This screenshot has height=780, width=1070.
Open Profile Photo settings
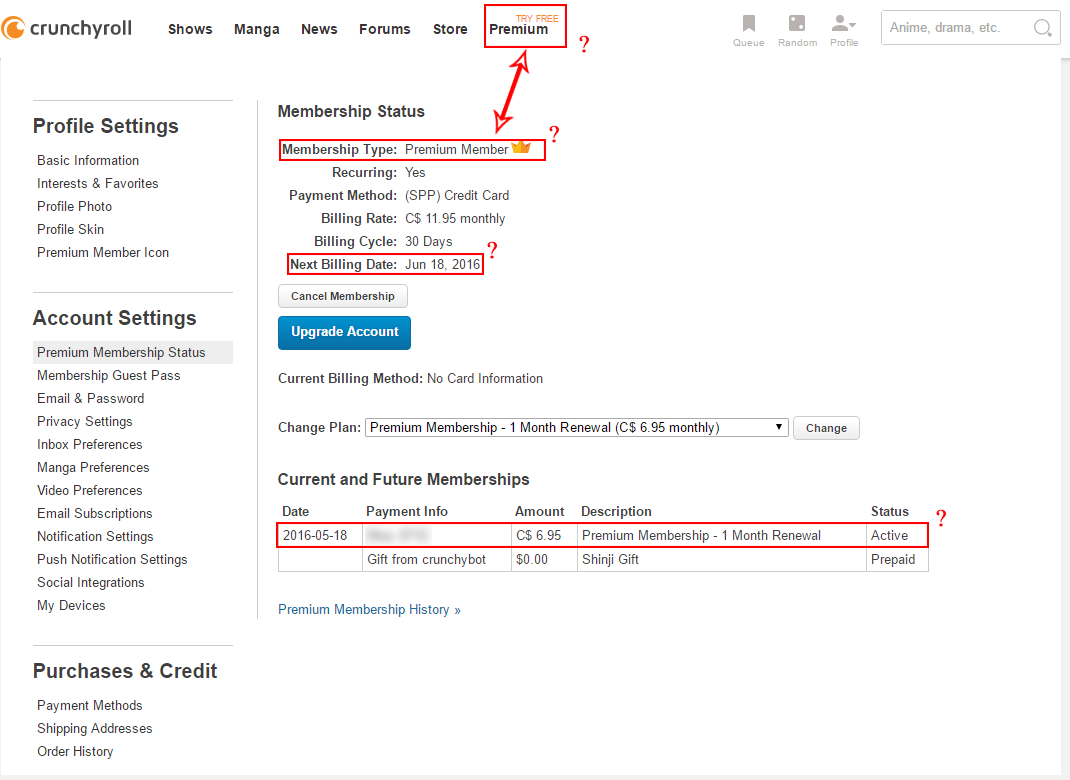74,206
